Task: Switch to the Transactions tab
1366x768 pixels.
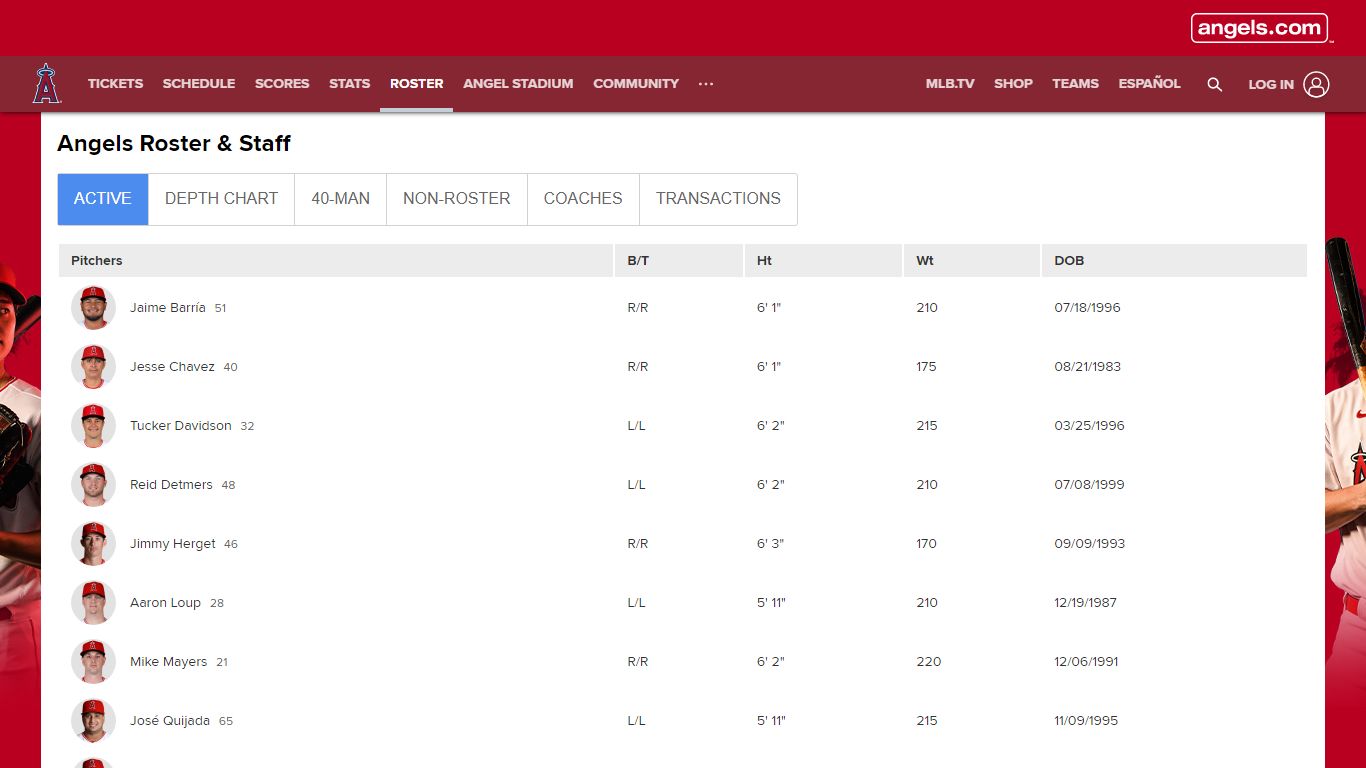Action: click(718, 199)
